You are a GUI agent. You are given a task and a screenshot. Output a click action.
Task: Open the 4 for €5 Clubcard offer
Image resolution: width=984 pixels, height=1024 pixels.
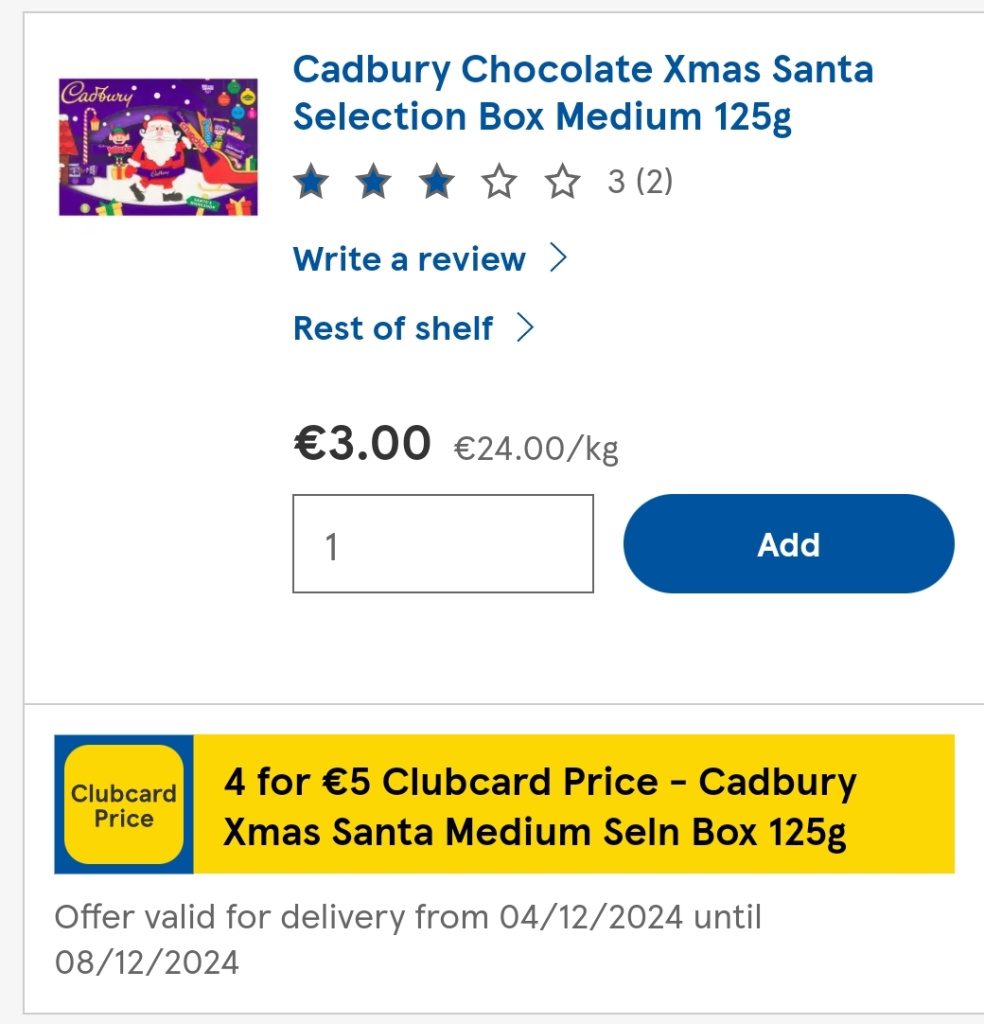click(540, 805)
